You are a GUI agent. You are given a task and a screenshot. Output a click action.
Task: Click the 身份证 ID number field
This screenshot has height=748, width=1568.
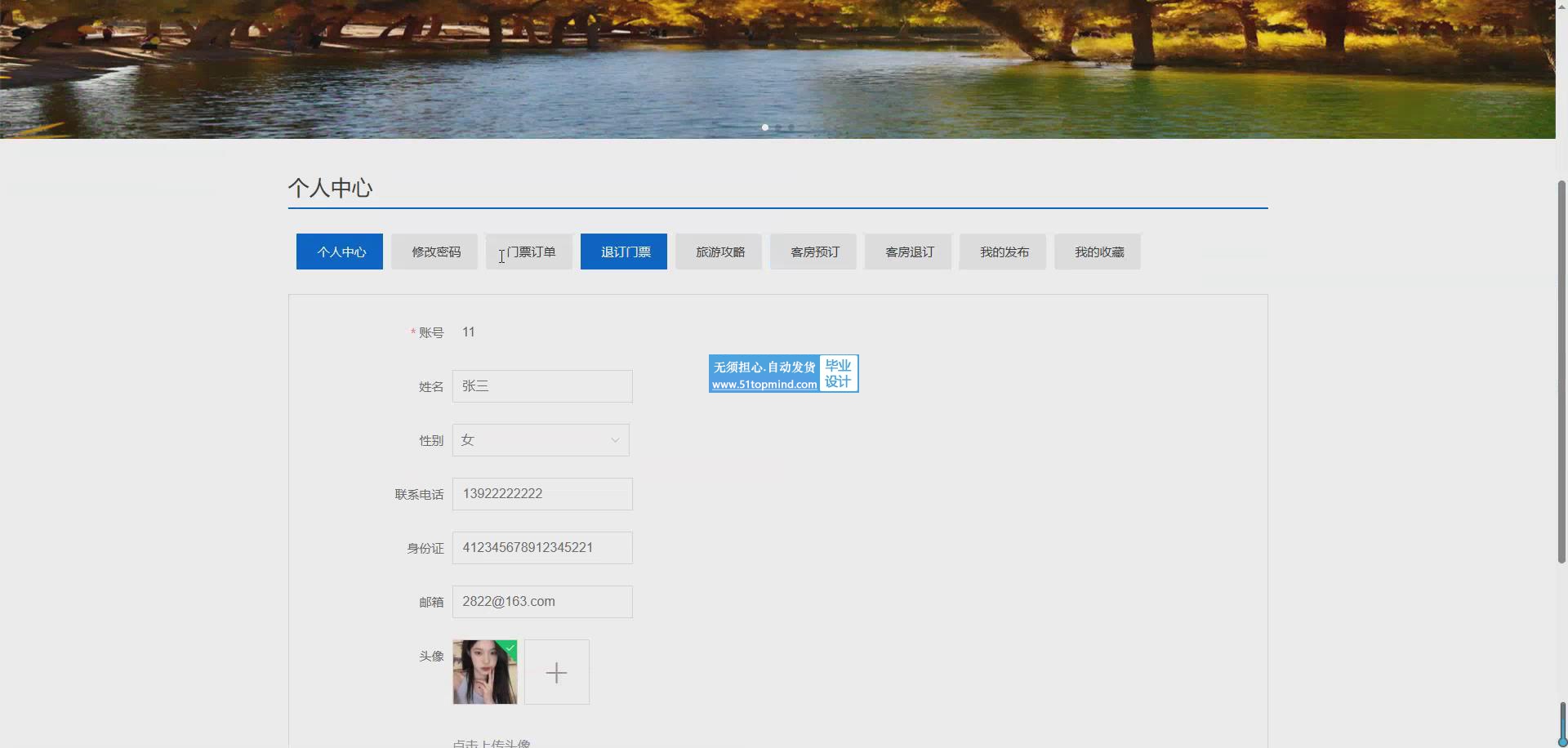[x=542, y=548]
